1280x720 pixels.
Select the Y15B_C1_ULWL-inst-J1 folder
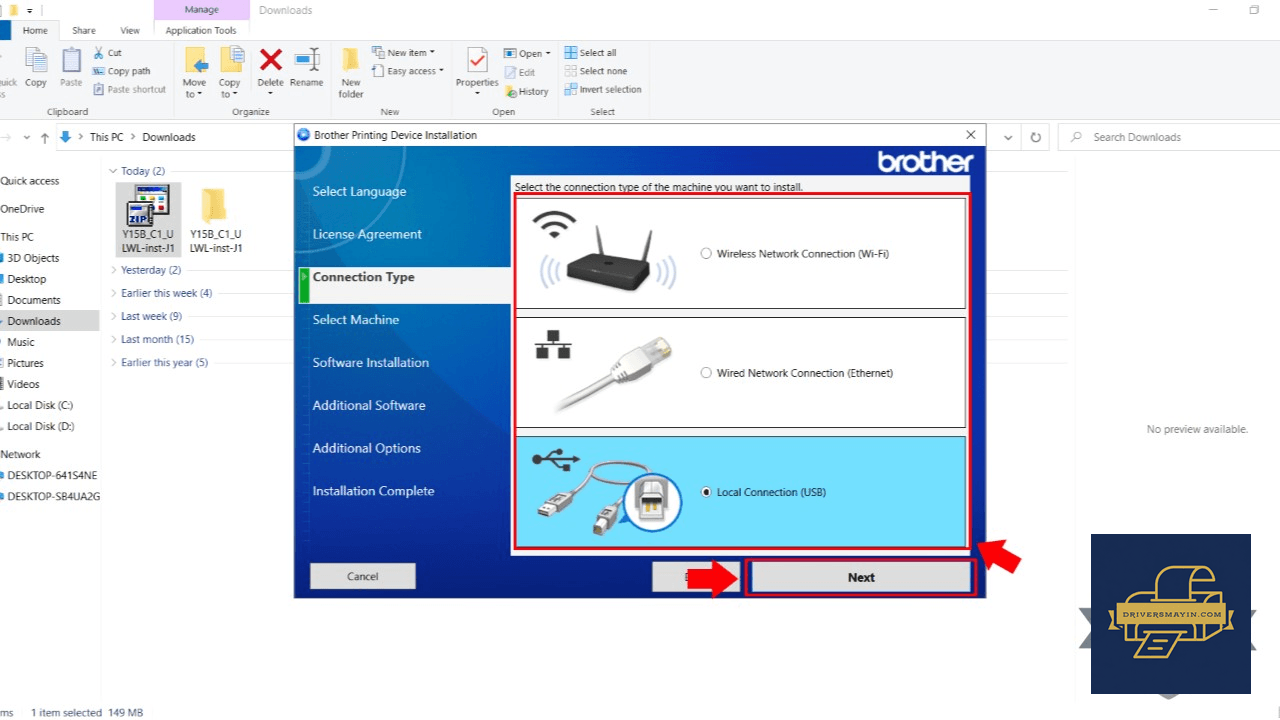coord(215,219)
